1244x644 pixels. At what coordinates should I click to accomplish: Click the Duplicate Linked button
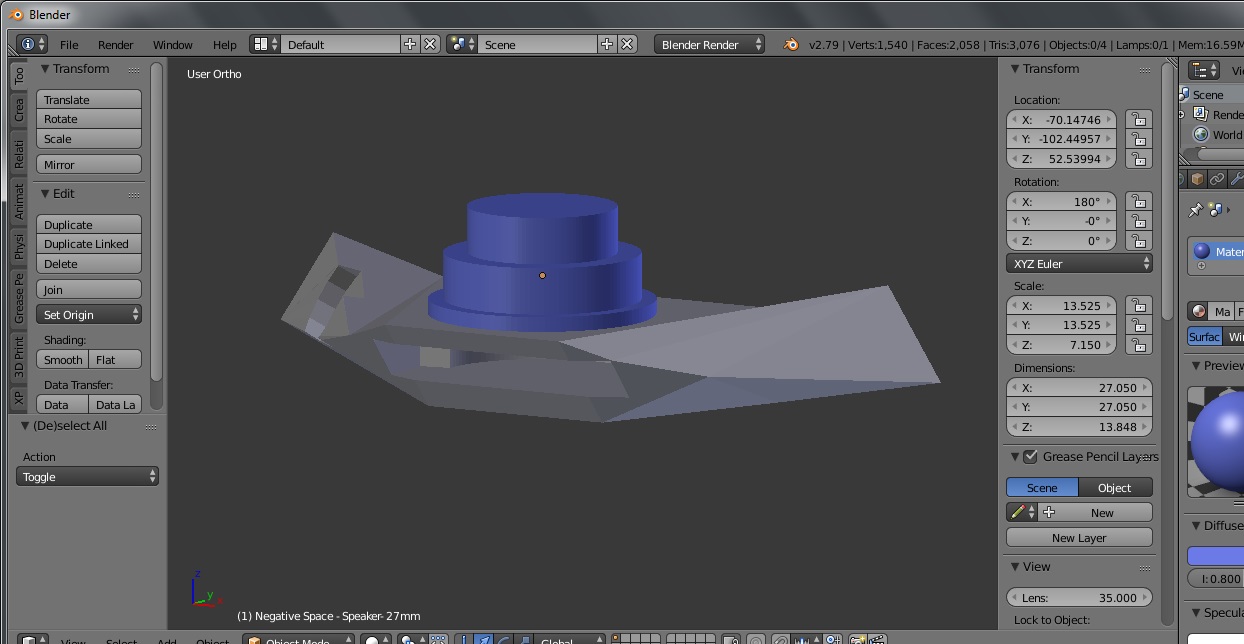pos(89,244)
